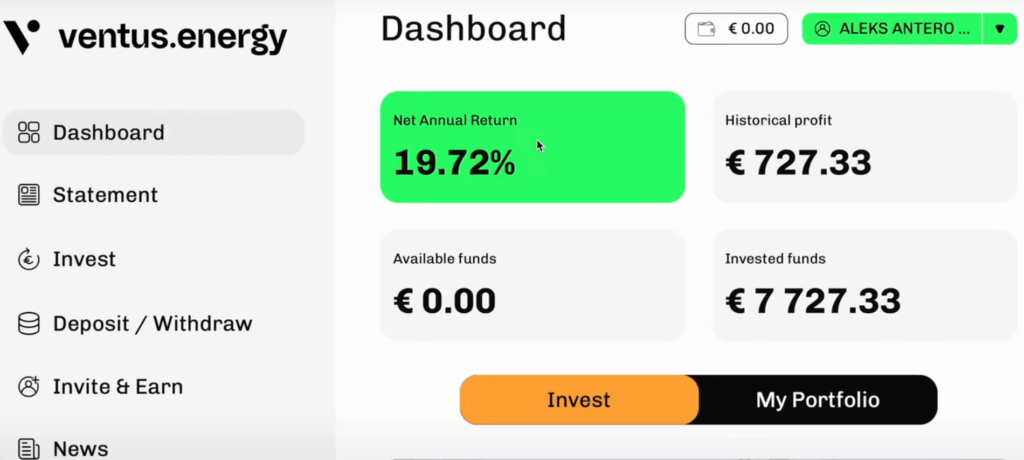Select the Net Annual Return card

[x=532, y=147]
